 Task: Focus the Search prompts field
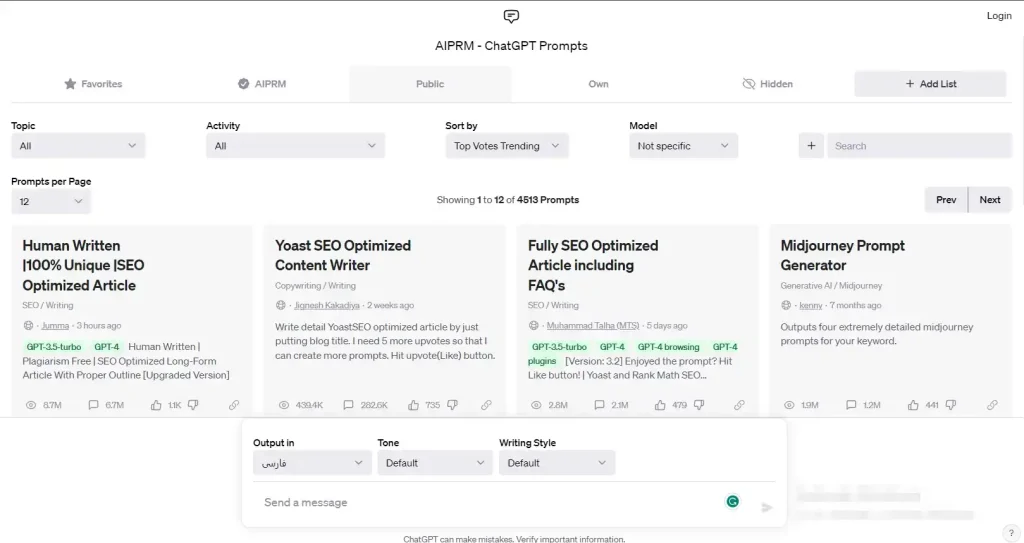(x=920, y=146)
